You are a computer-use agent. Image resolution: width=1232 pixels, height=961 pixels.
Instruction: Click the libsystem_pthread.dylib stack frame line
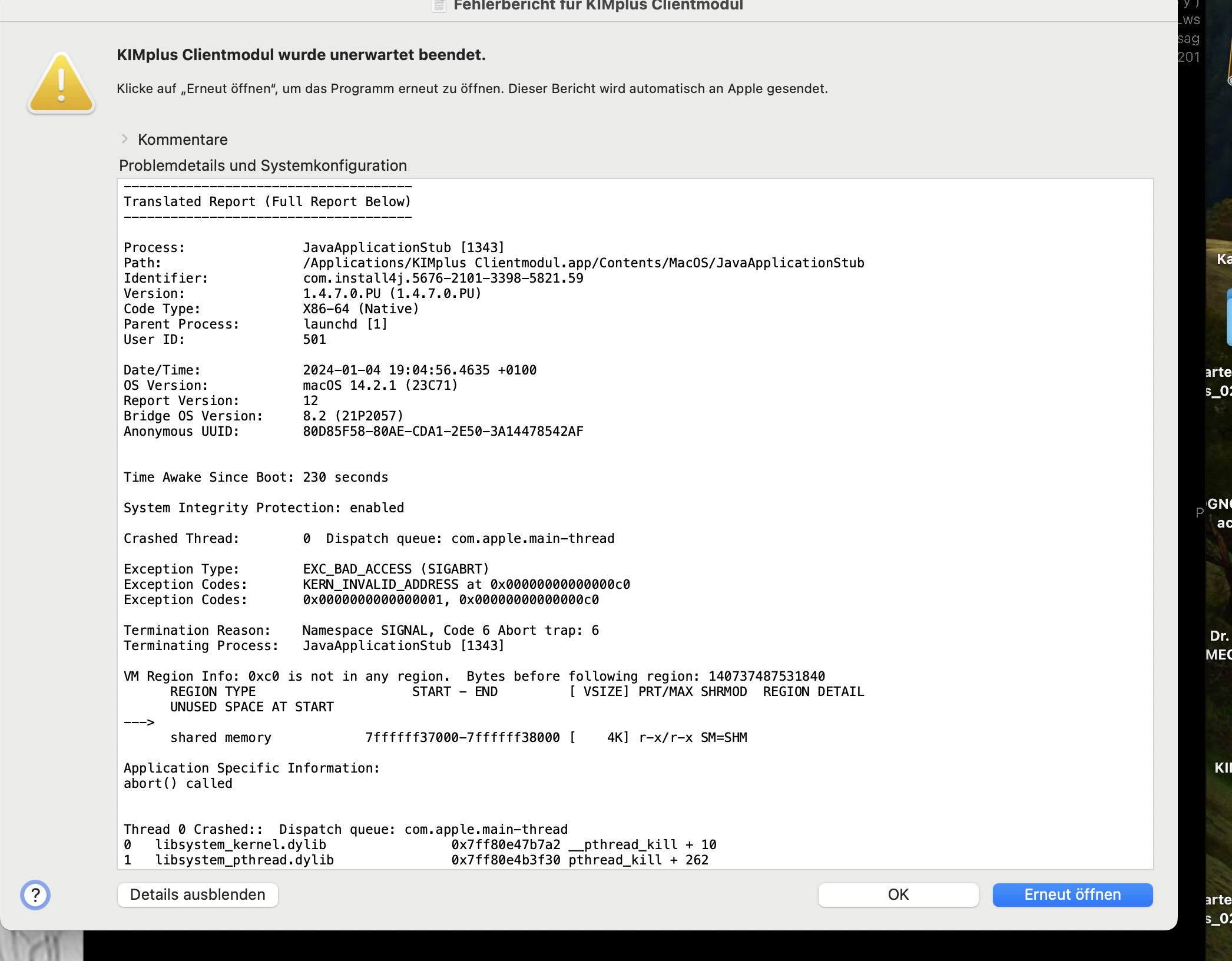coord(416,860)
